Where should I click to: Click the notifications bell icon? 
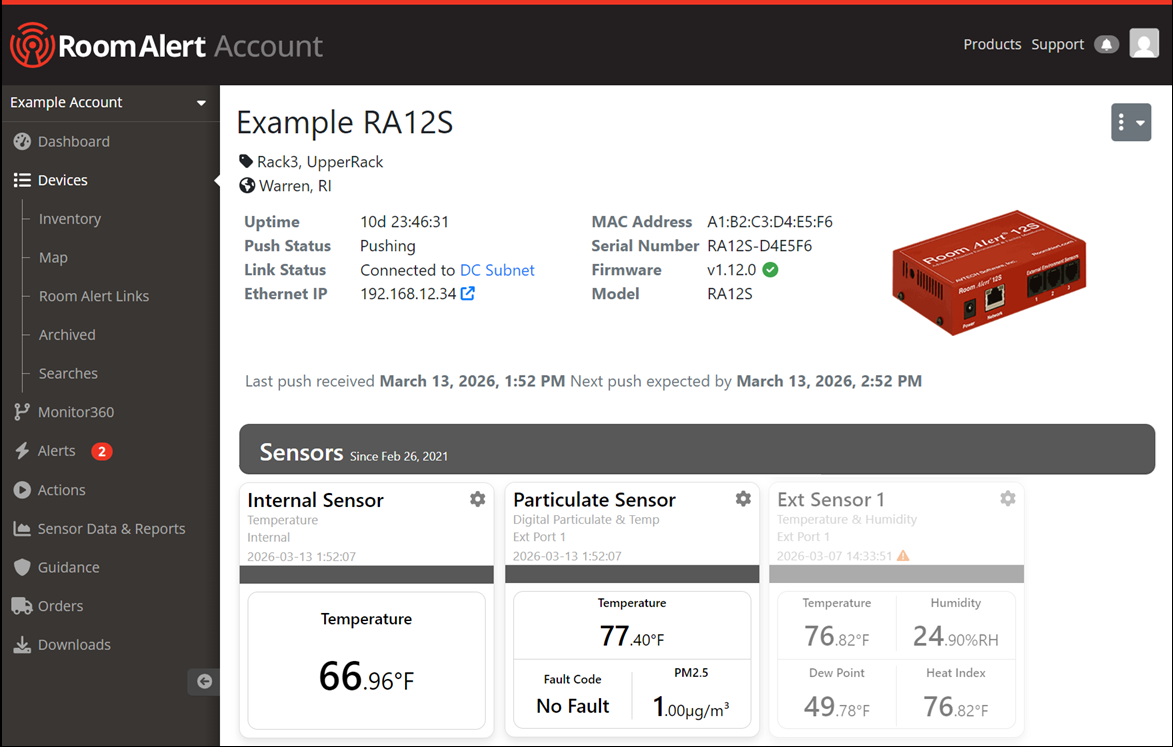click(x=1106, y=44)
